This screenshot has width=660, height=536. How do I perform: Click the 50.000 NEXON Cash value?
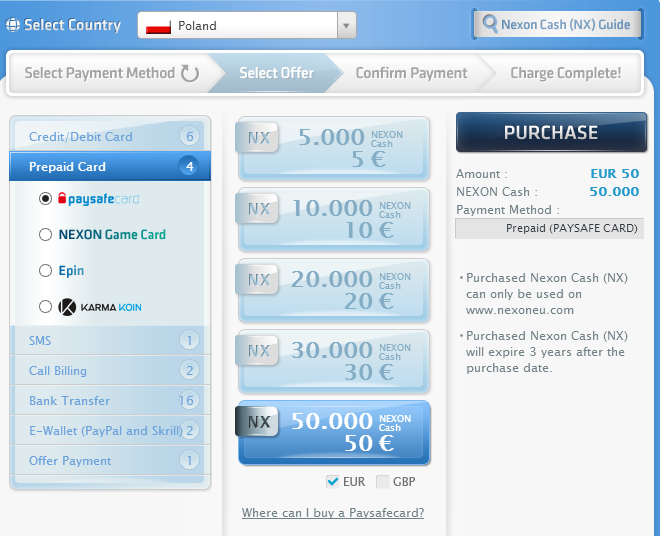614,192
